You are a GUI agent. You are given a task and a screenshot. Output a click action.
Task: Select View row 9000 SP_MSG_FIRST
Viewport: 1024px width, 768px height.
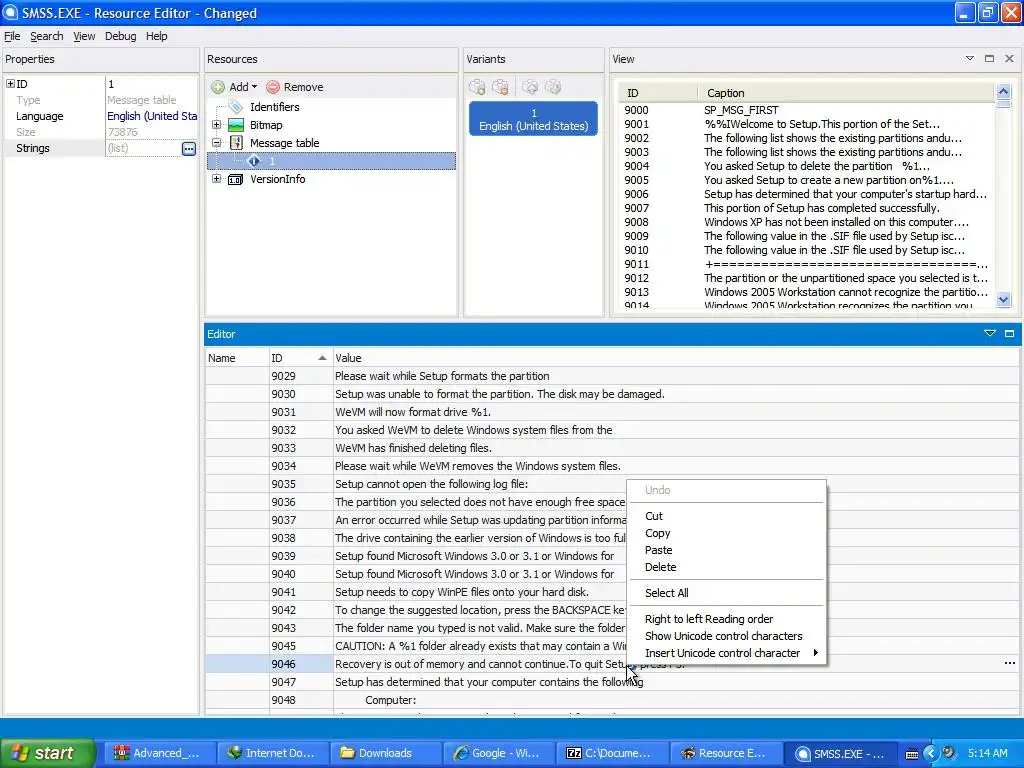[806, 110]
